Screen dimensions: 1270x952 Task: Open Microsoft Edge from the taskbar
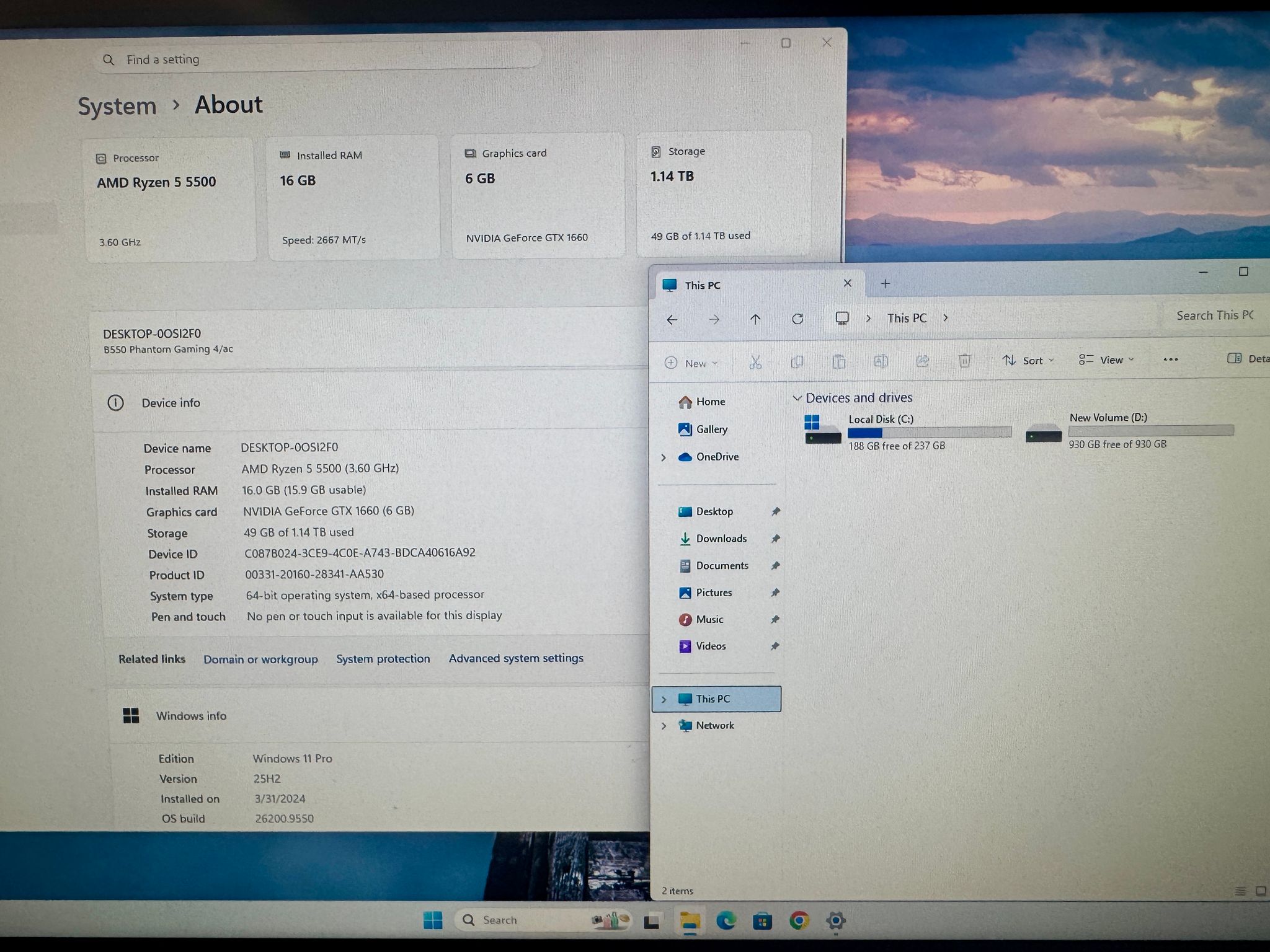pyautogui.click(x=726, y=921)
